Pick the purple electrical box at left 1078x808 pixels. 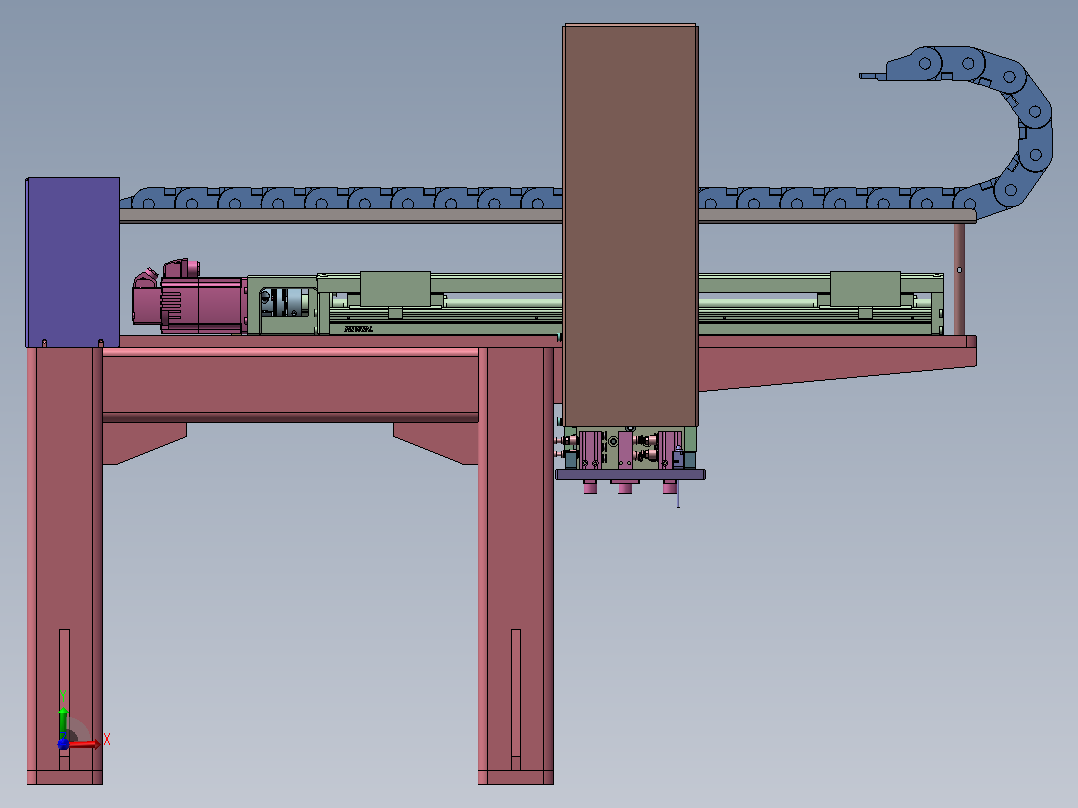pyautogui.click(x=73, y=262)
